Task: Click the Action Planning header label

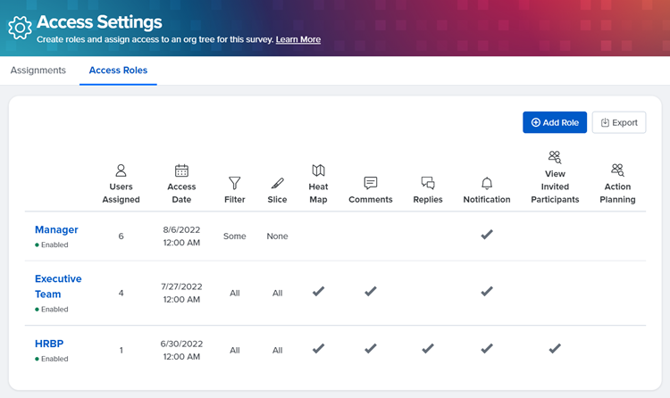Action: coord(617,193)
